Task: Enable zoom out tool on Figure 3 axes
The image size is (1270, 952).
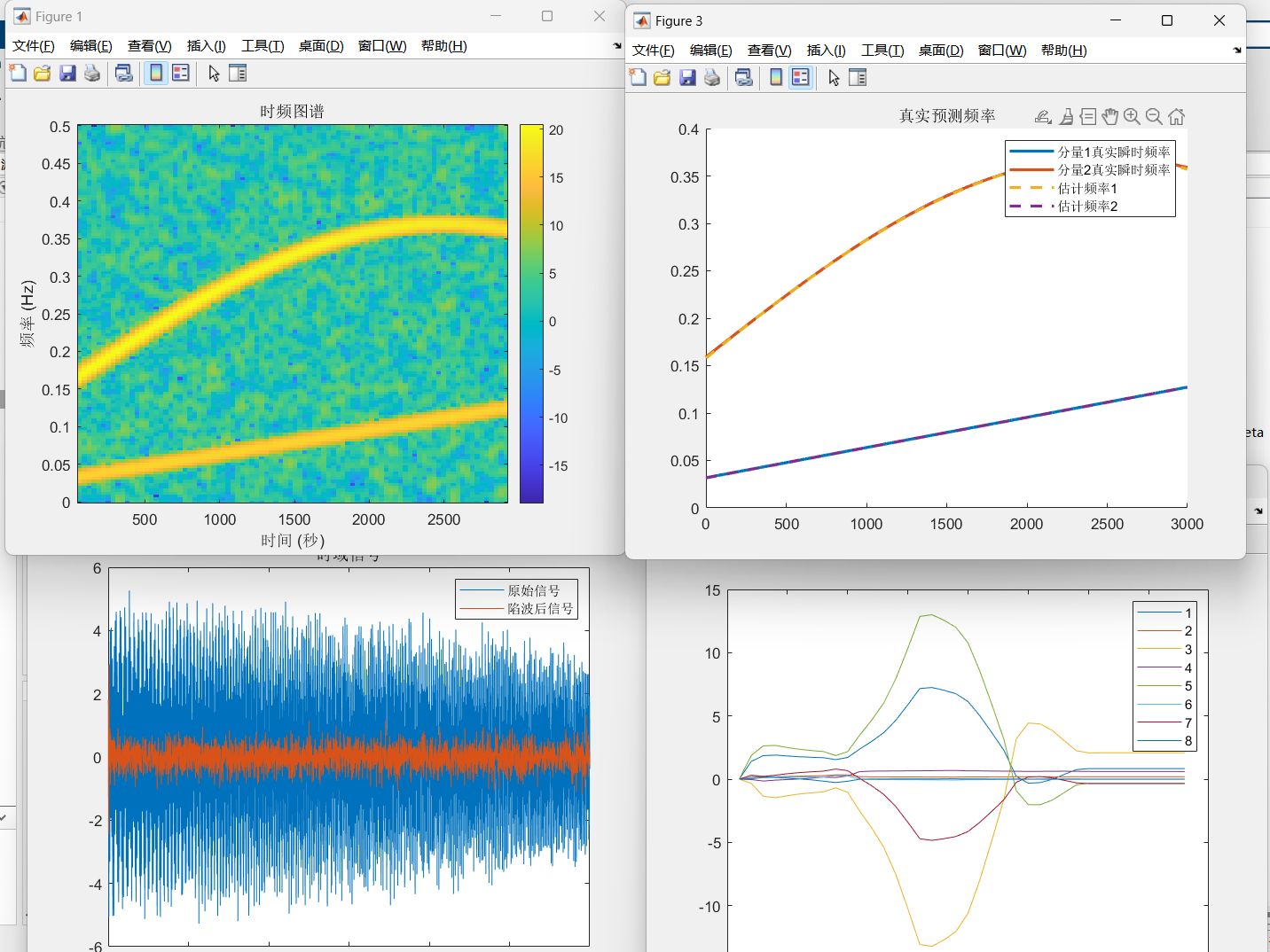Action: pyautogui.click(x=1154, y=116)
